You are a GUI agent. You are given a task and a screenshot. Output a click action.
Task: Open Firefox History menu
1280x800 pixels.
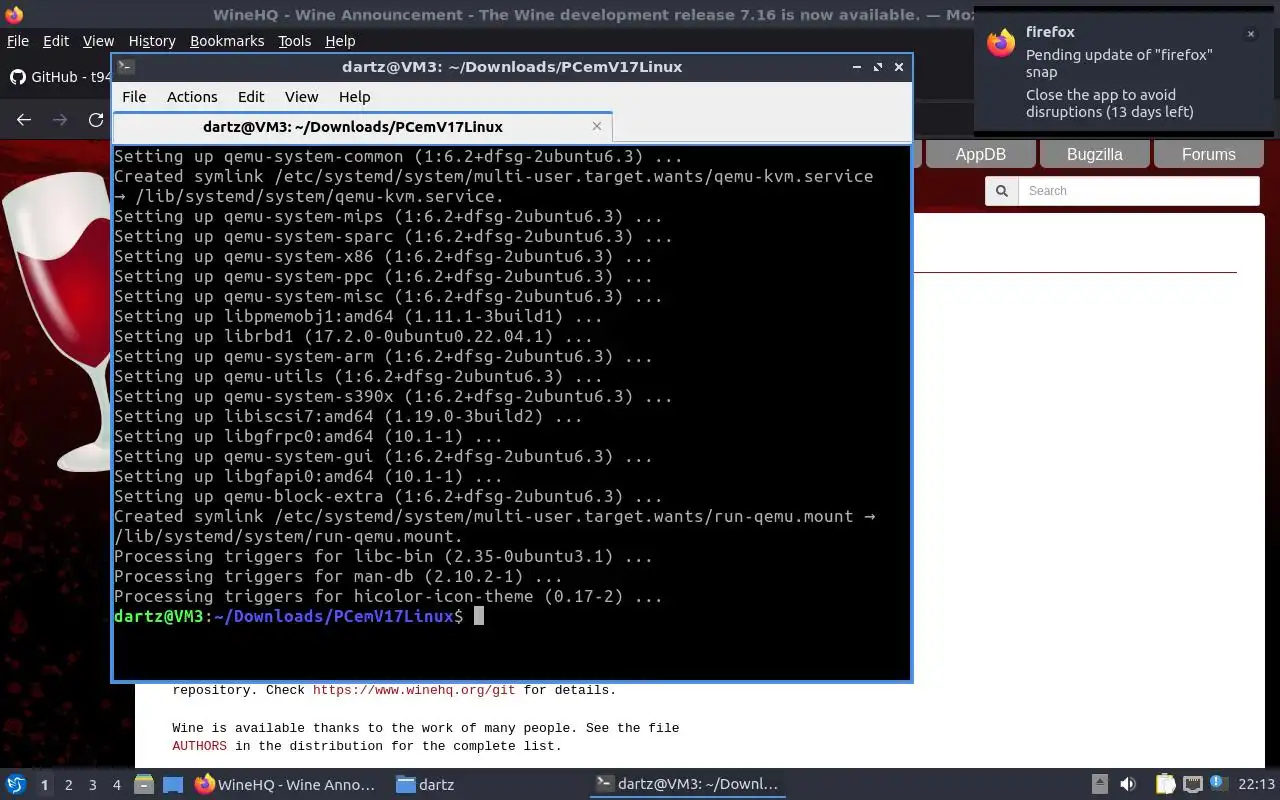coord(152,41)
